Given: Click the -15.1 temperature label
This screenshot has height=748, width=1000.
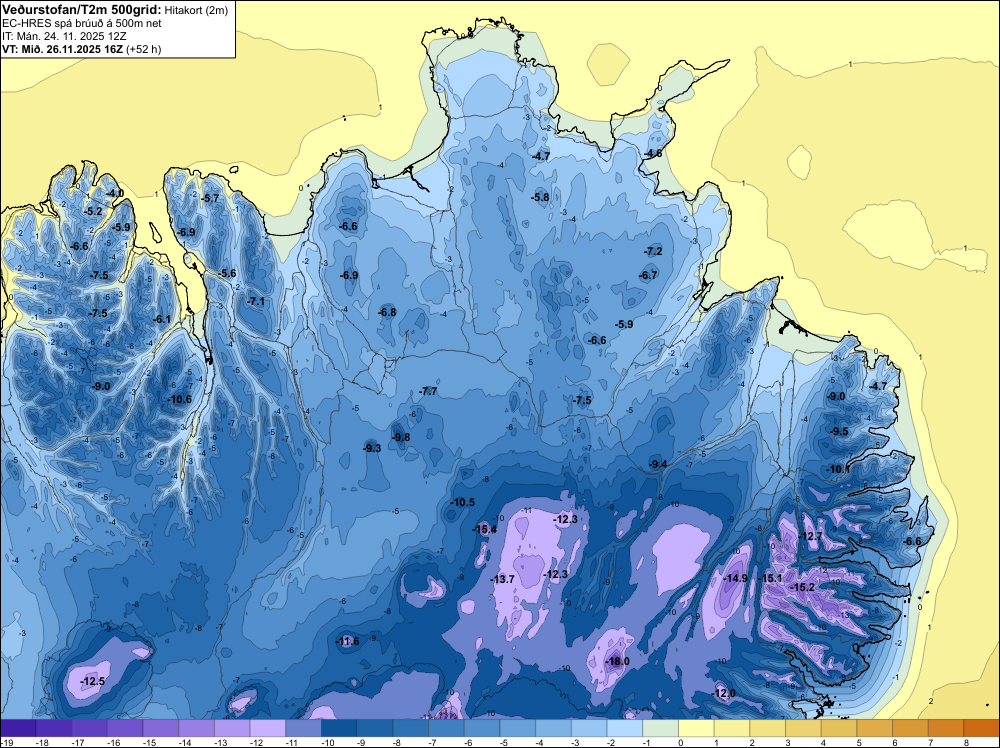Looking at the screenshot, I should (770, 578).
